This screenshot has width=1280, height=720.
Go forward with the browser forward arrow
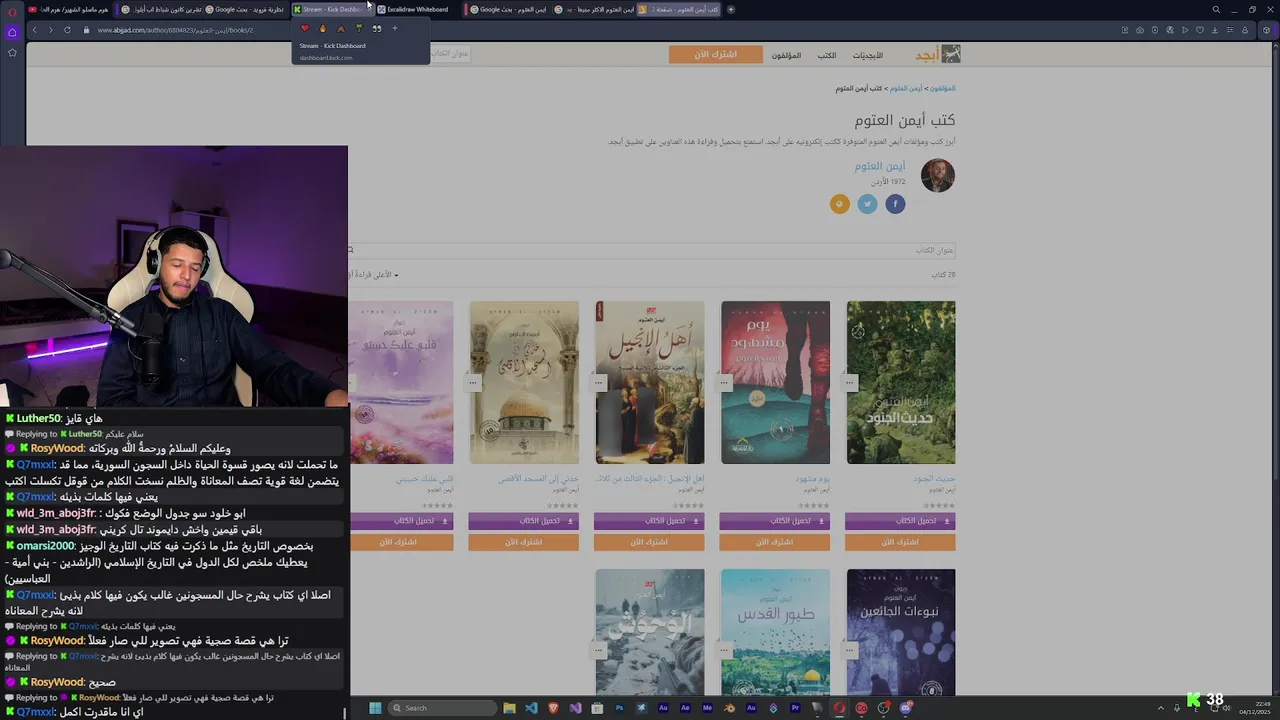pyautogui.click(x=49, y=30)
